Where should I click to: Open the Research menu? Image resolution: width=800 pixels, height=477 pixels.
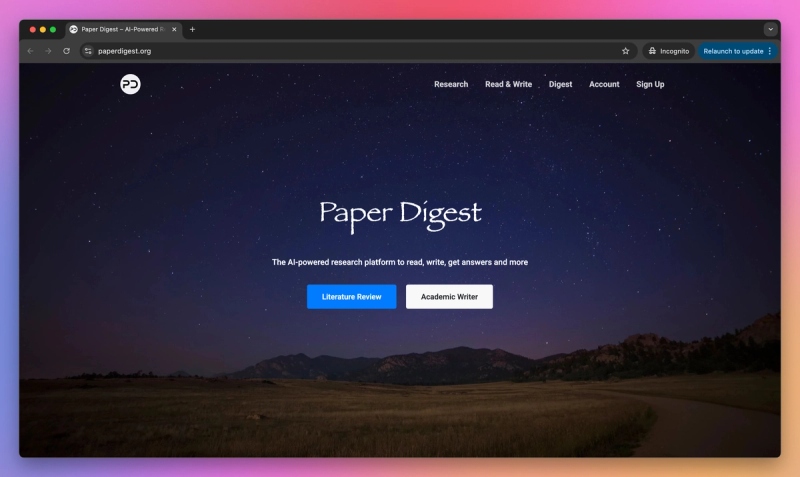pos(451,84)
